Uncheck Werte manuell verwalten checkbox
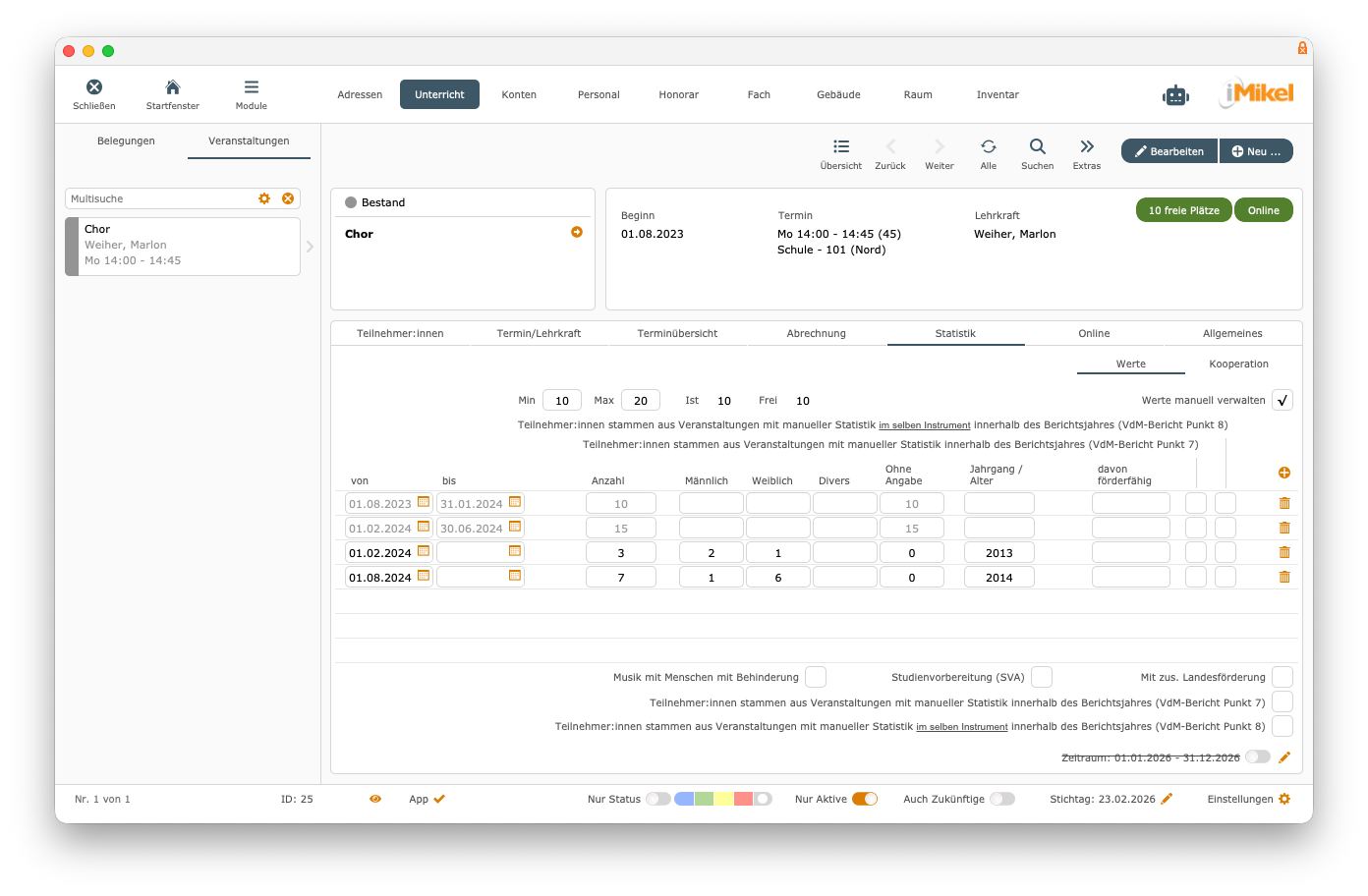This screenshot has height=896, width=1368. 1282,400
